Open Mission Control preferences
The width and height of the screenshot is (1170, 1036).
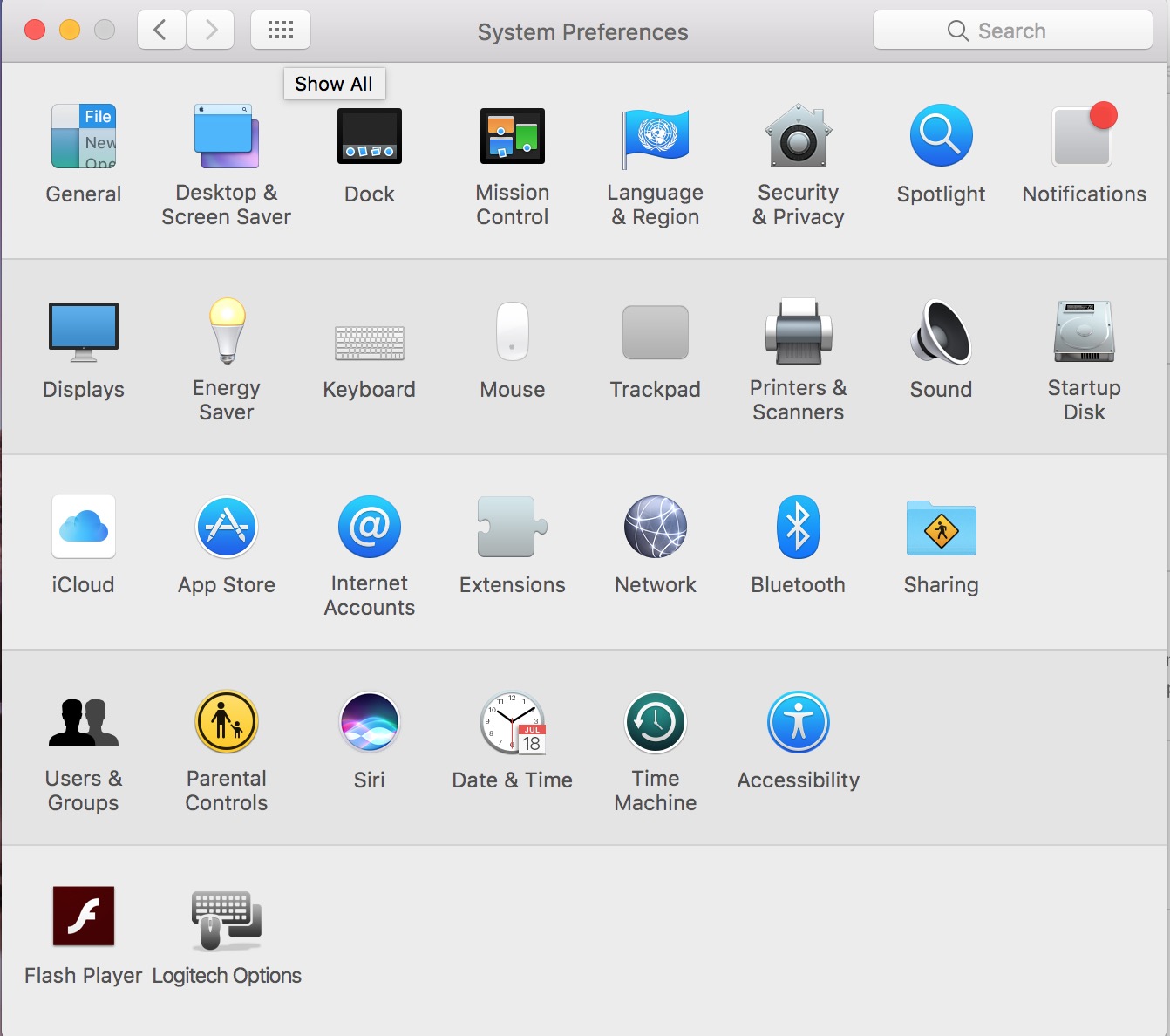point(513,137)
